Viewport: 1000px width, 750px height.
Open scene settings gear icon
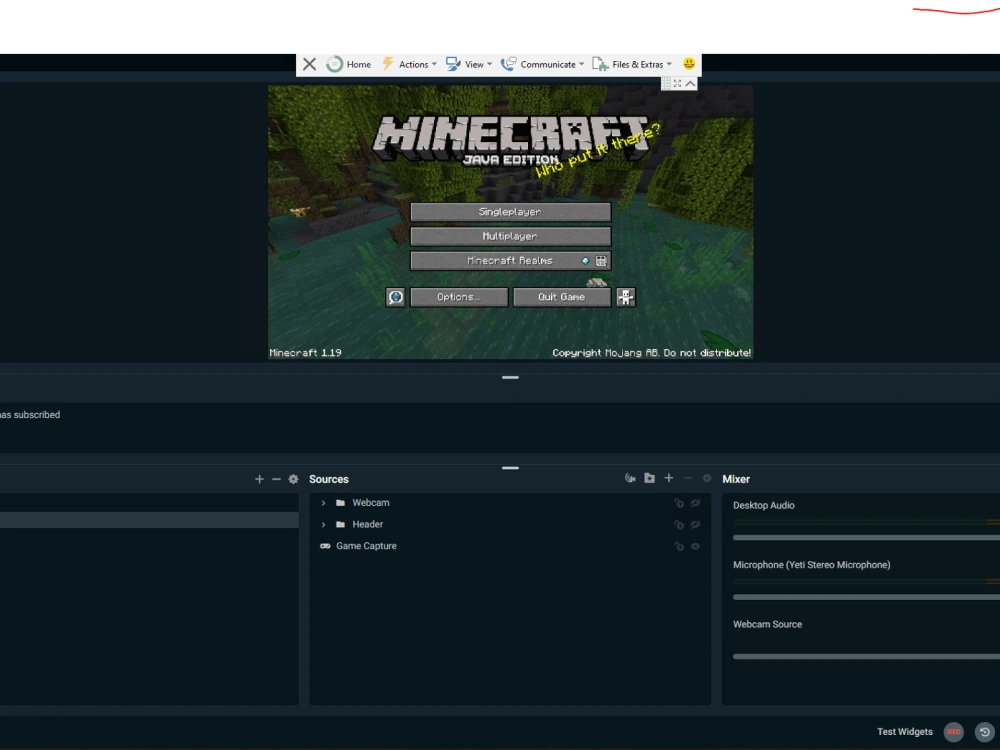(x=293, y=479)
